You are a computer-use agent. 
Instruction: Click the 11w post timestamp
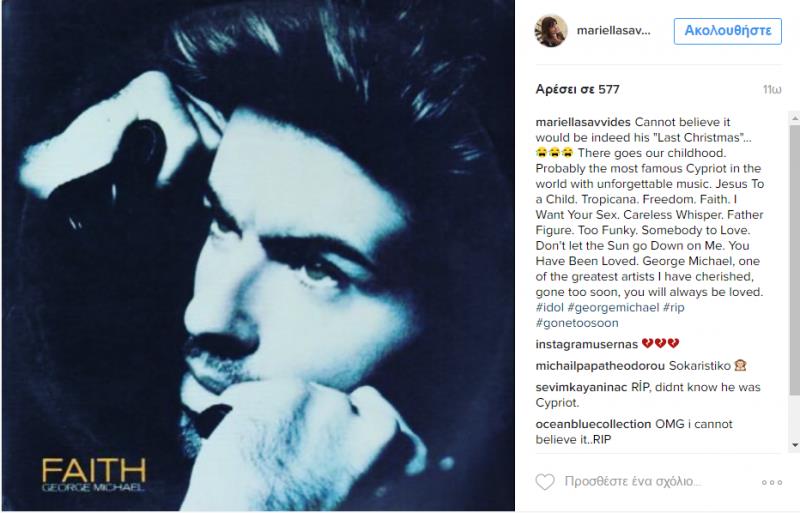772,90
